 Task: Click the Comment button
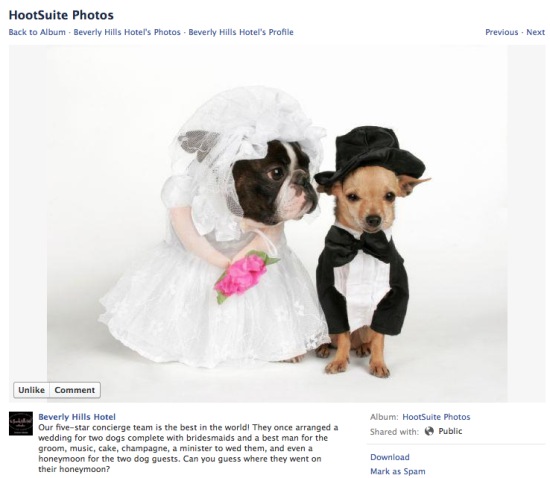(x=75, y=390)
